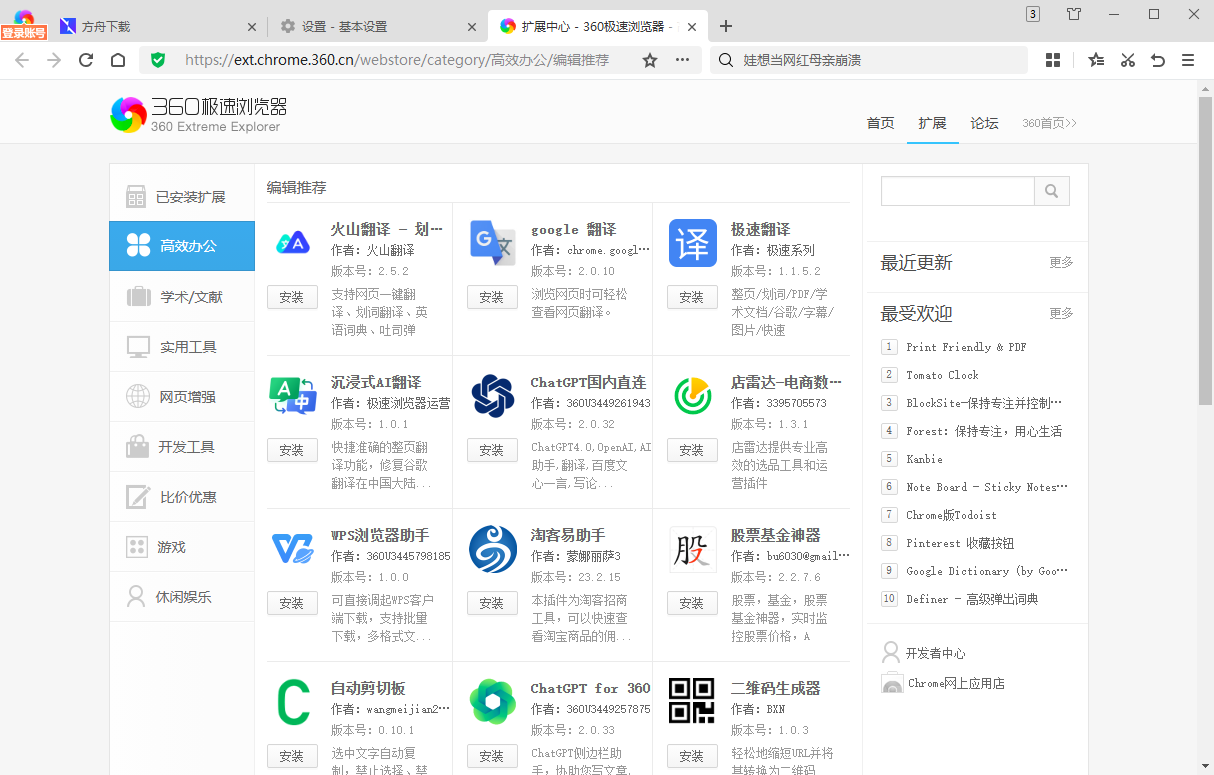The width and height of the screenshot is (1214, 775).
Task: Click the WPS浏览器助手 extension icon
Action: pyautogui.click(x=292, y=548)
